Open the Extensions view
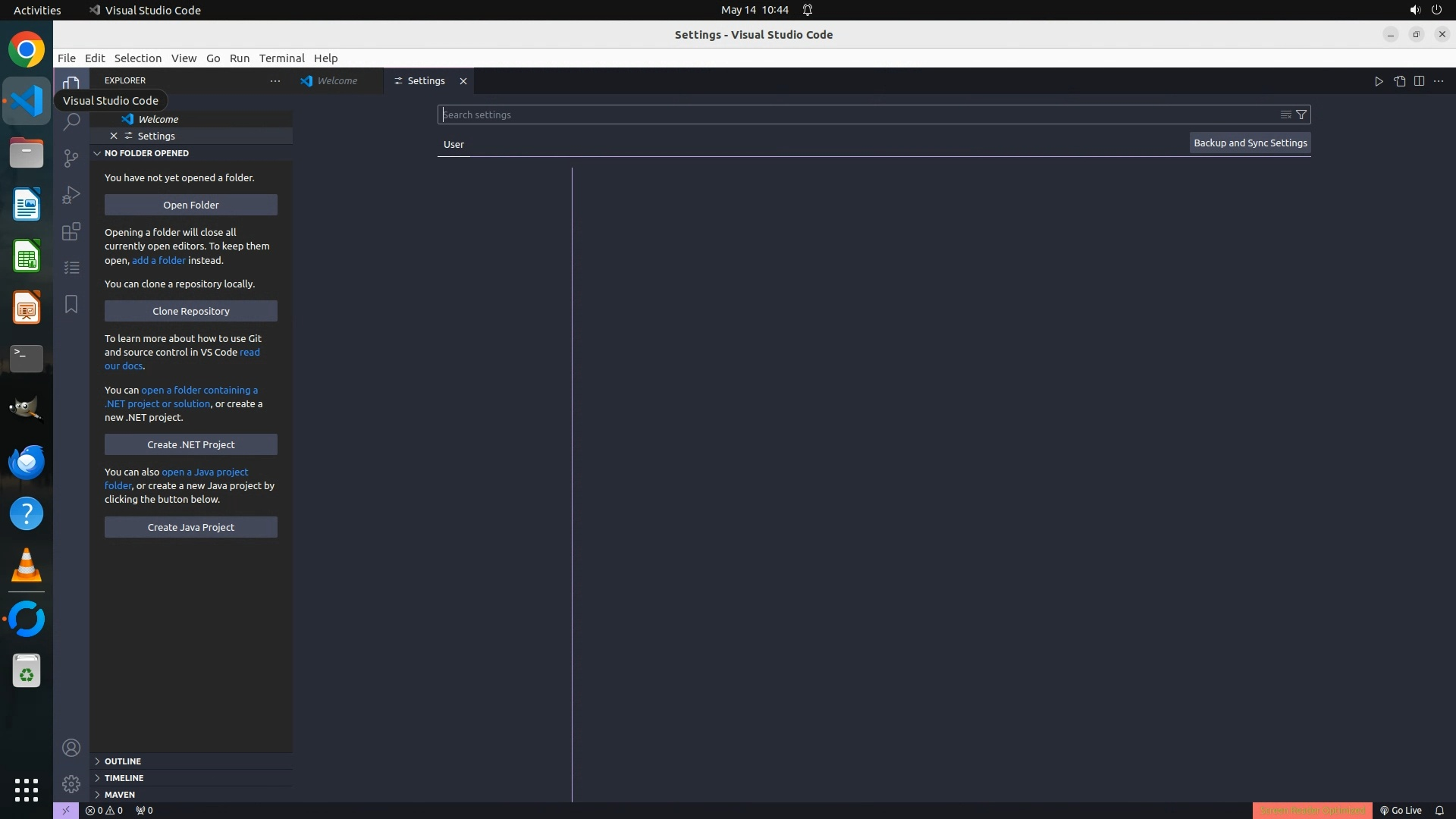 pos(71,231)
